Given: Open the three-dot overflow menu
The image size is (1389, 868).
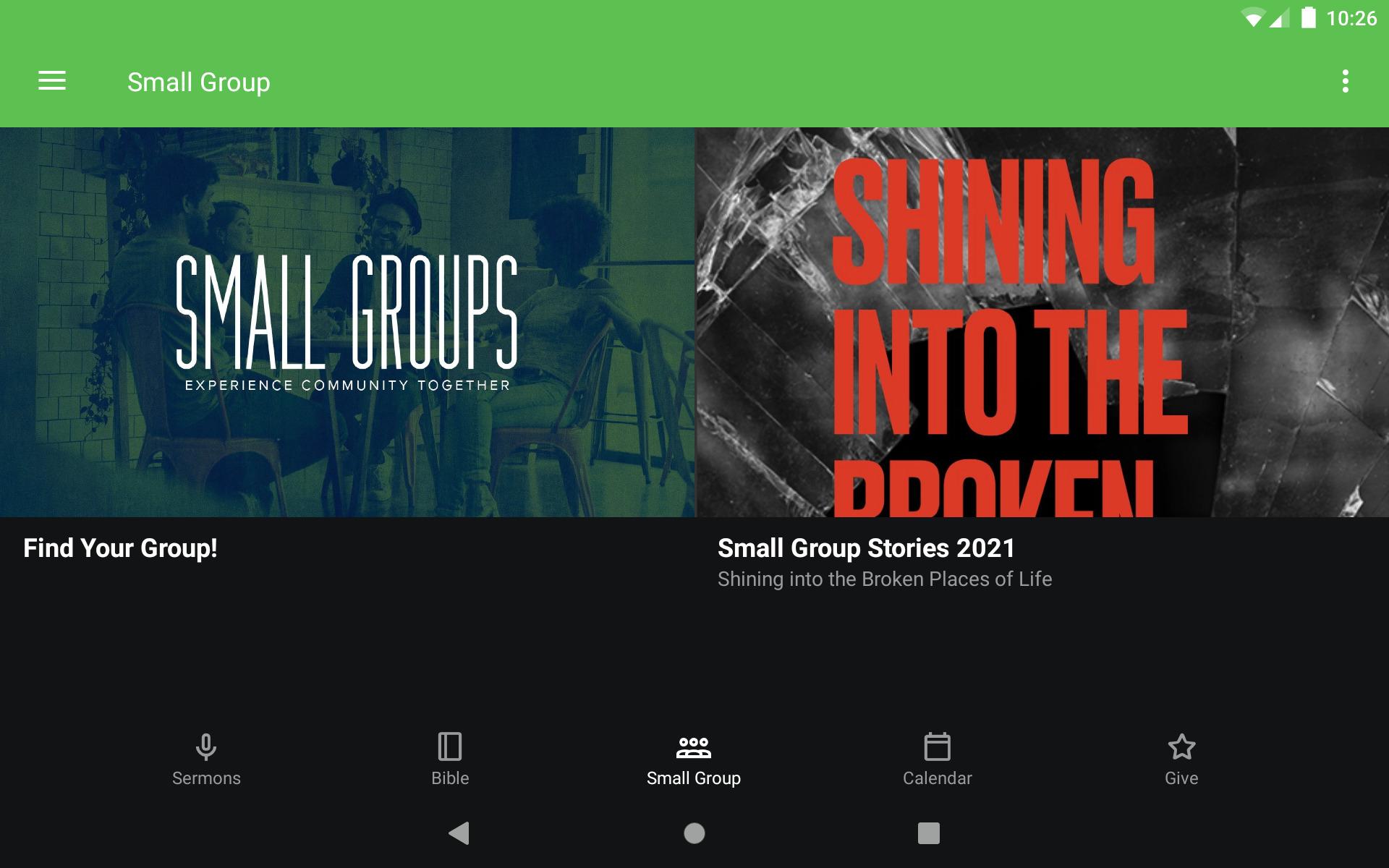Looking at the screenshot, I should pyautogui.click(x=1345, y=81).
